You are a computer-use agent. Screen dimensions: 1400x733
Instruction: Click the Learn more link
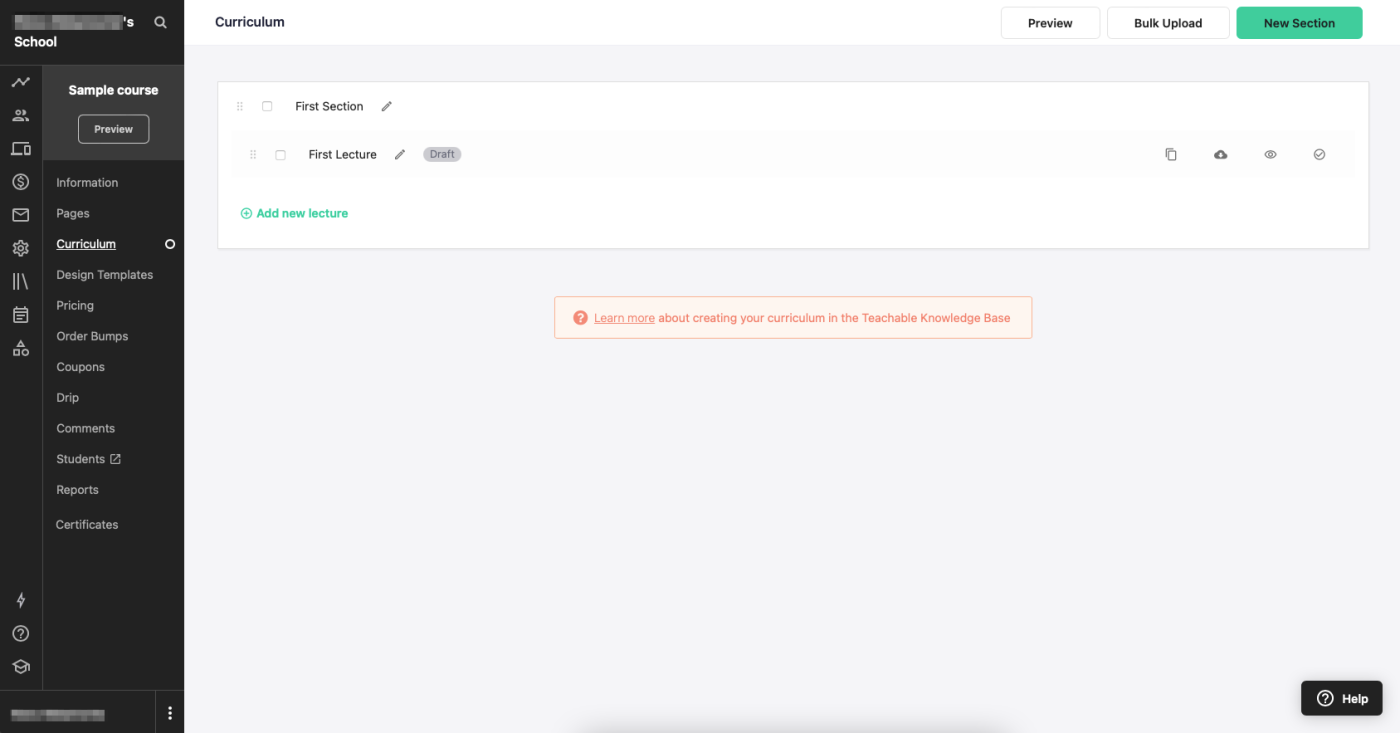point(624,318)
